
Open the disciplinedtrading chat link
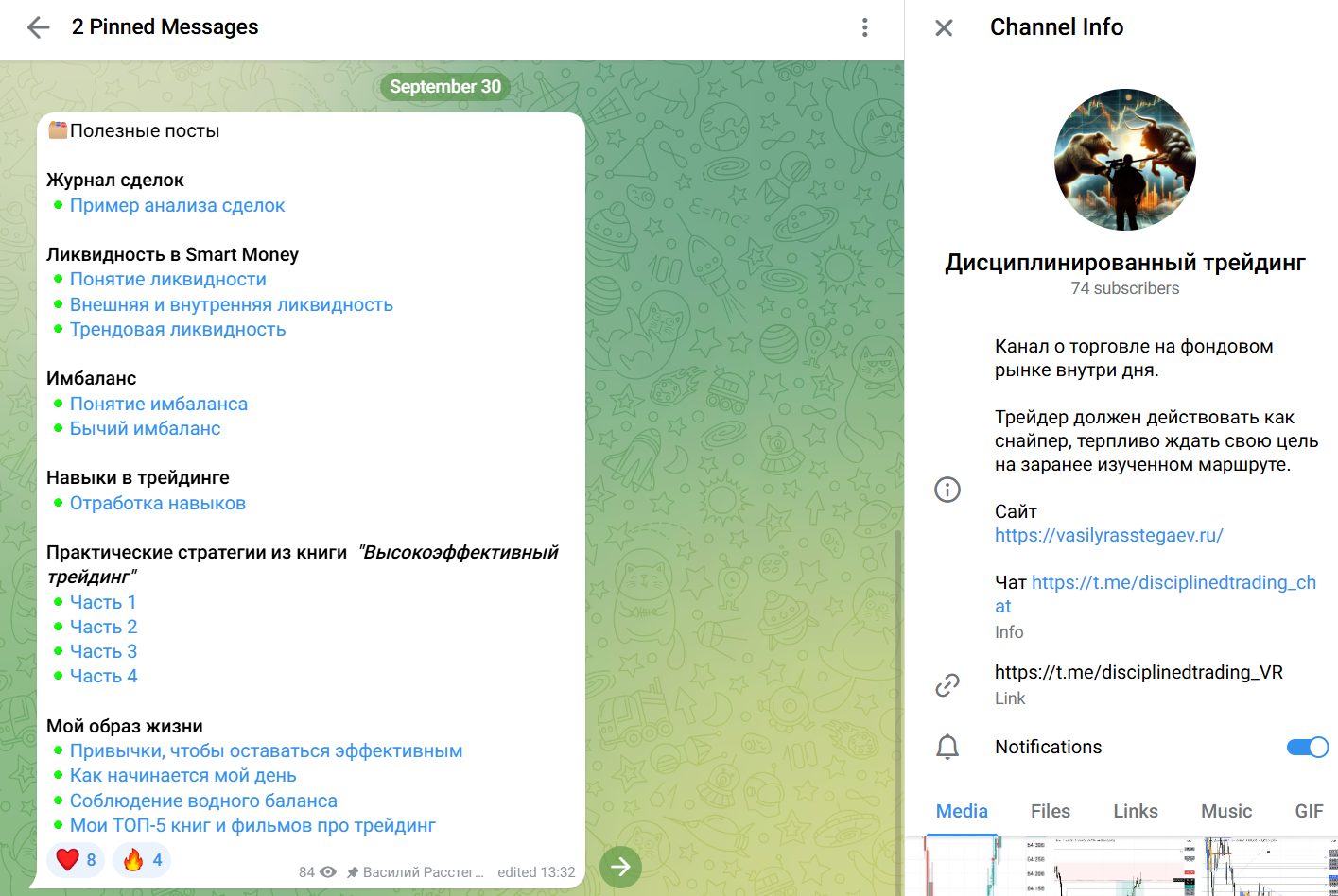(x=1175, y=582)
